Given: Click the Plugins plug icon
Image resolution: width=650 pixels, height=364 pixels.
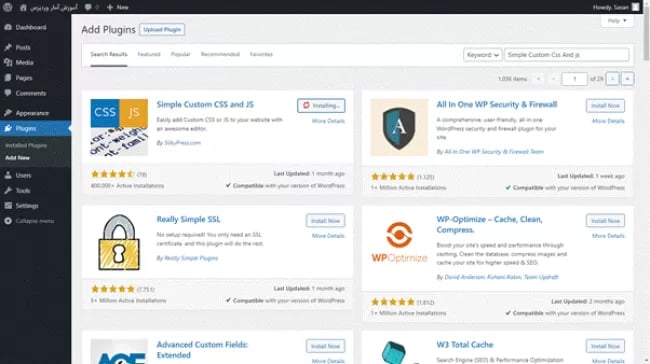Looking at the screenshot, I should (x=8, y=129).
